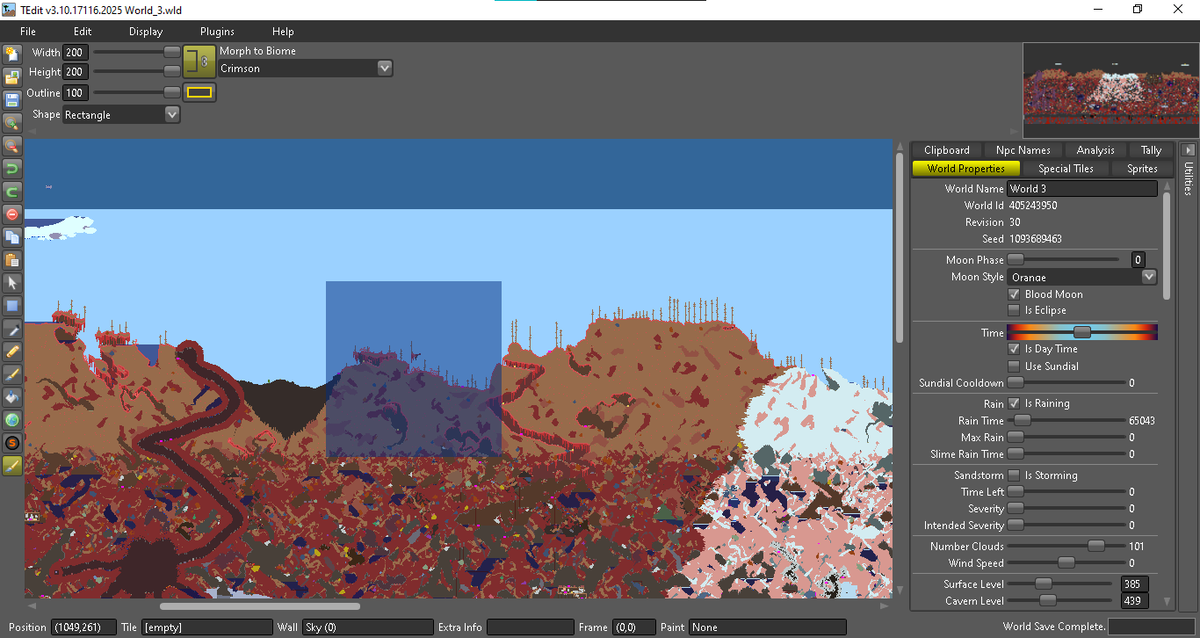
Task: Click the Zoom In magnifier icon
Action: (x=12, y=122)
